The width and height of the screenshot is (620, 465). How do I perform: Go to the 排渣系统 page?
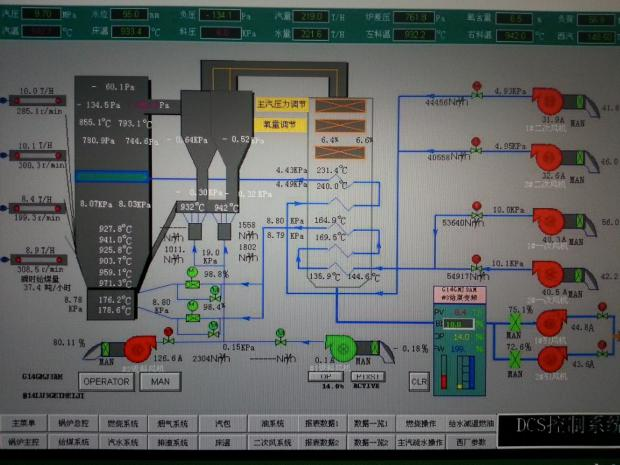[x=173, y=442]
